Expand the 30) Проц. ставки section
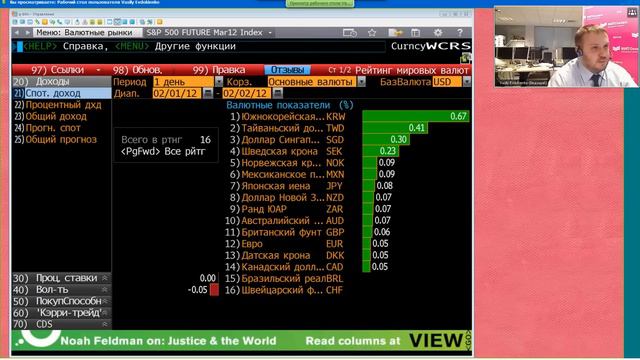 click(105, 278)
